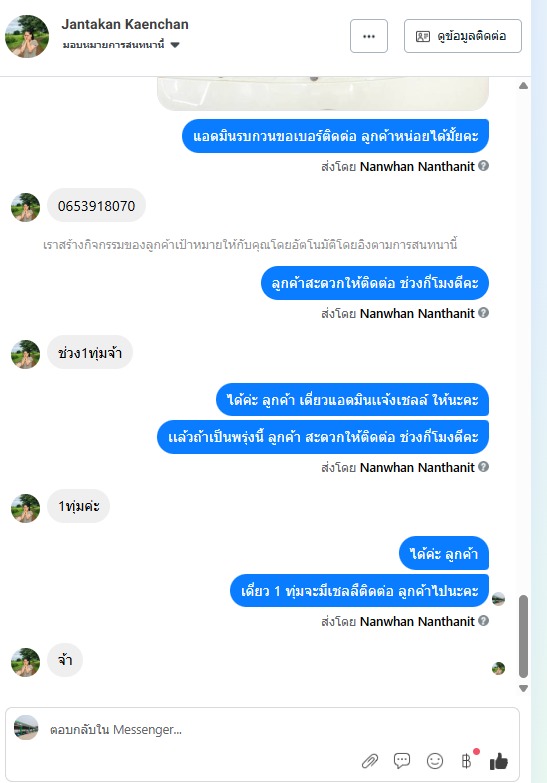Select the phone number message 0653918070

[x=96, y=206]
